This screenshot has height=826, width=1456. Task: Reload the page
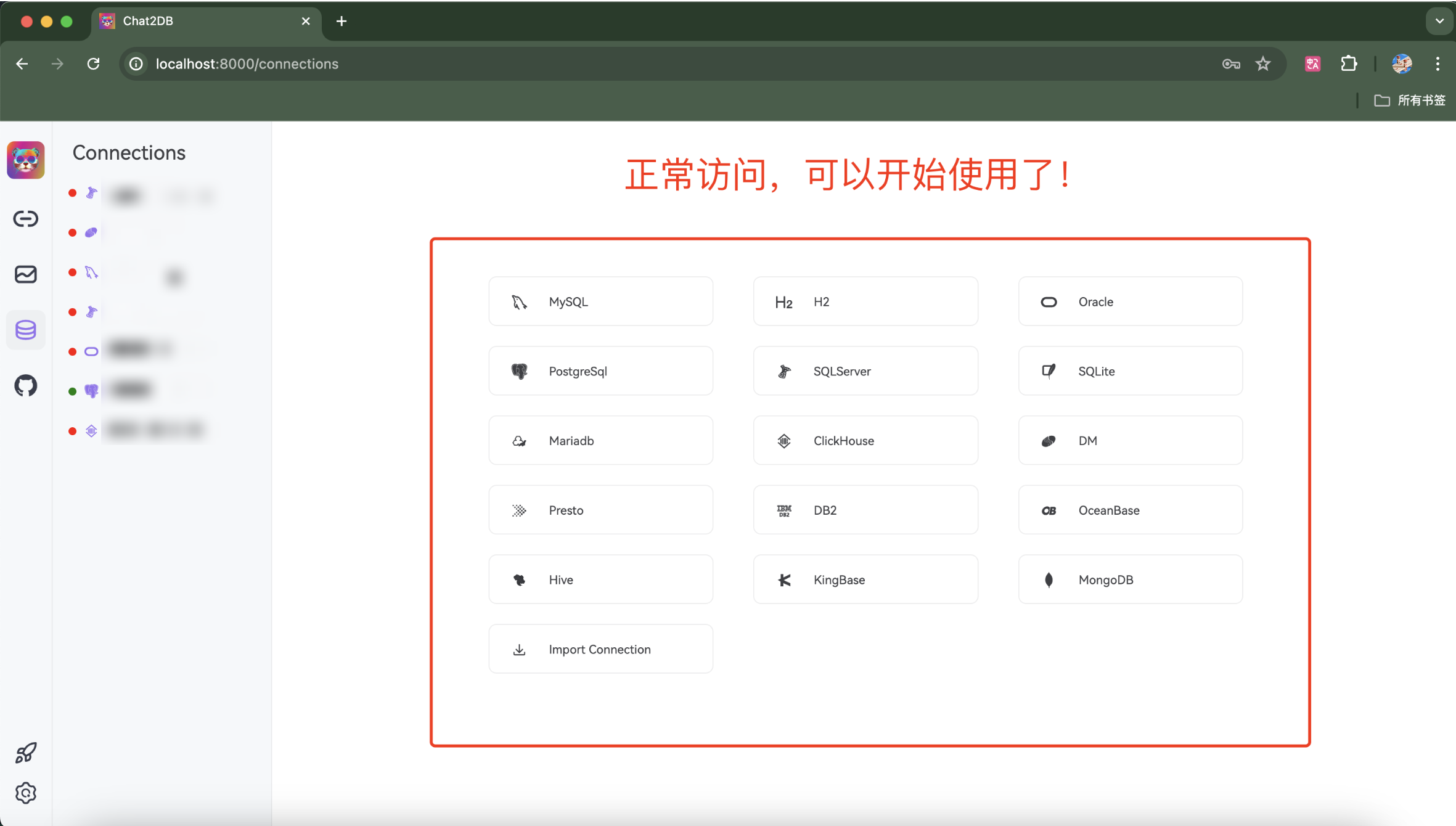click(x=93, y=63)
